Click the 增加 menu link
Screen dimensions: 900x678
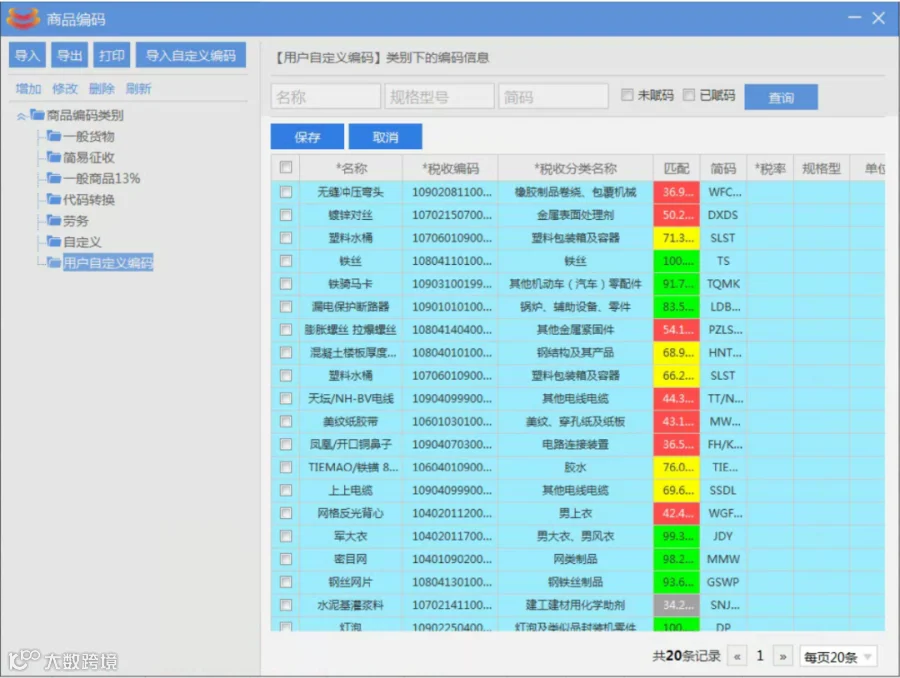click(28, 88)
